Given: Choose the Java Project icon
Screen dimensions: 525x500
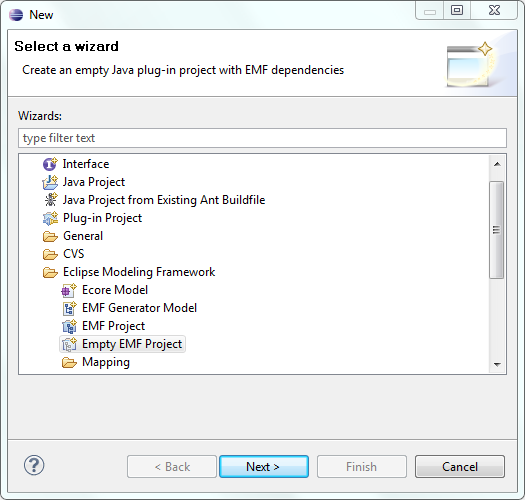Looking at the screenshot, I should point(50,182).
